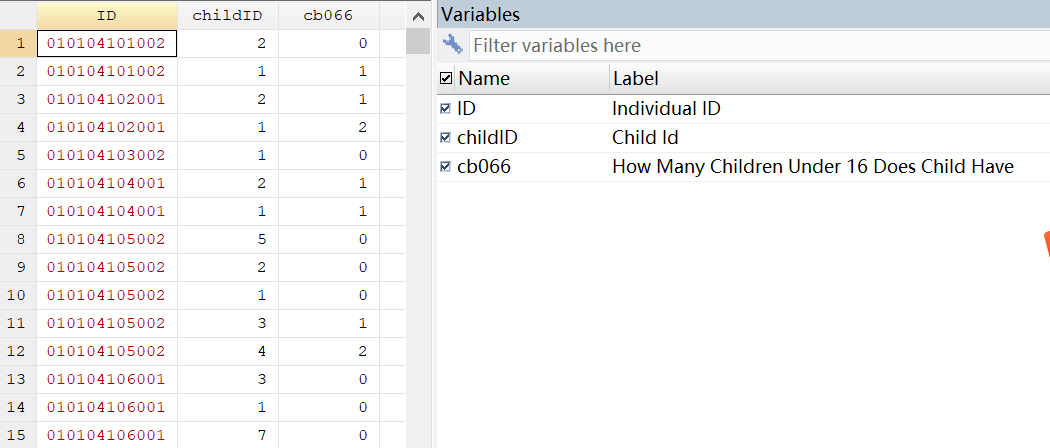Click the cb066 cell in row 4
The image size is (1050, 448).
[329, 127]
